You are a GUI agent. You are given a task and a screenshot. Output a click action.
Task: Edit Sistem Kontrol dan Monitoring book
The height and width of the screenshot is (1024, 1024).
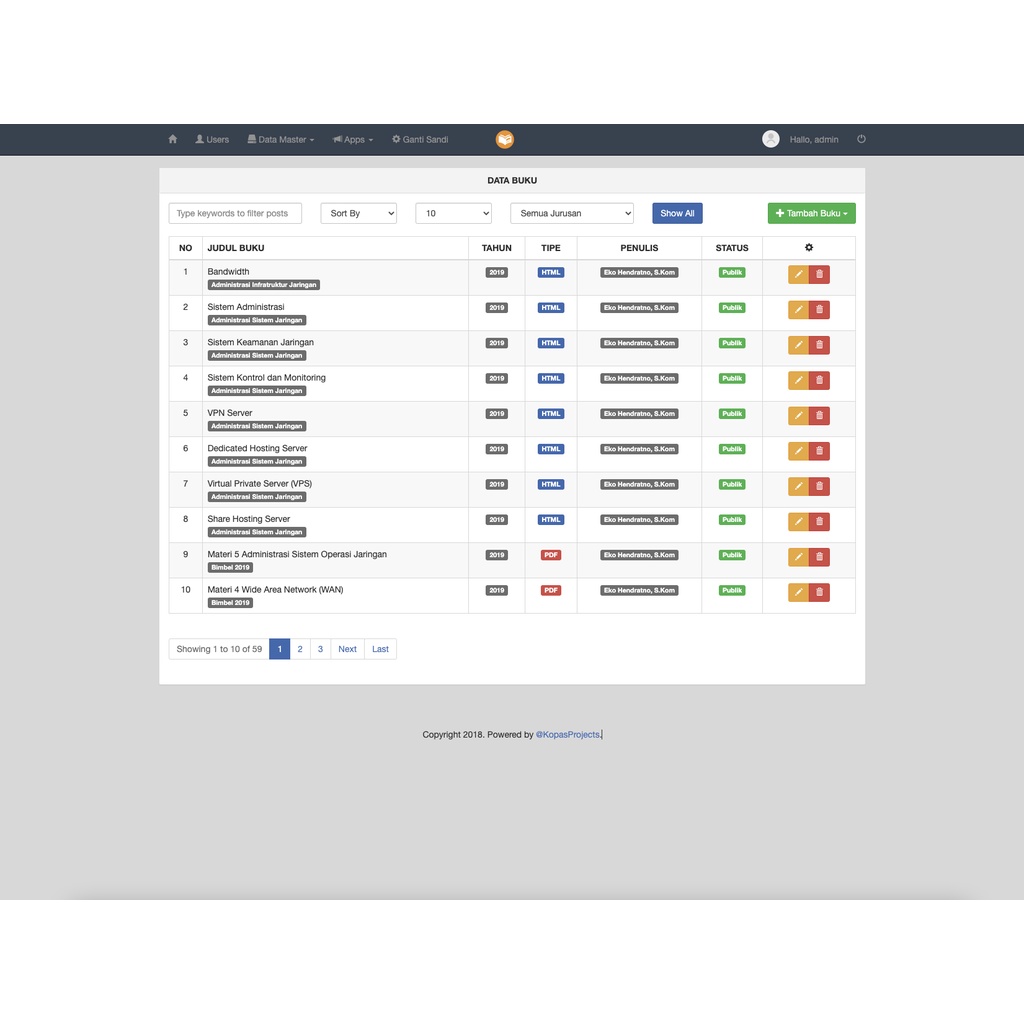click(x=798, y=380)
